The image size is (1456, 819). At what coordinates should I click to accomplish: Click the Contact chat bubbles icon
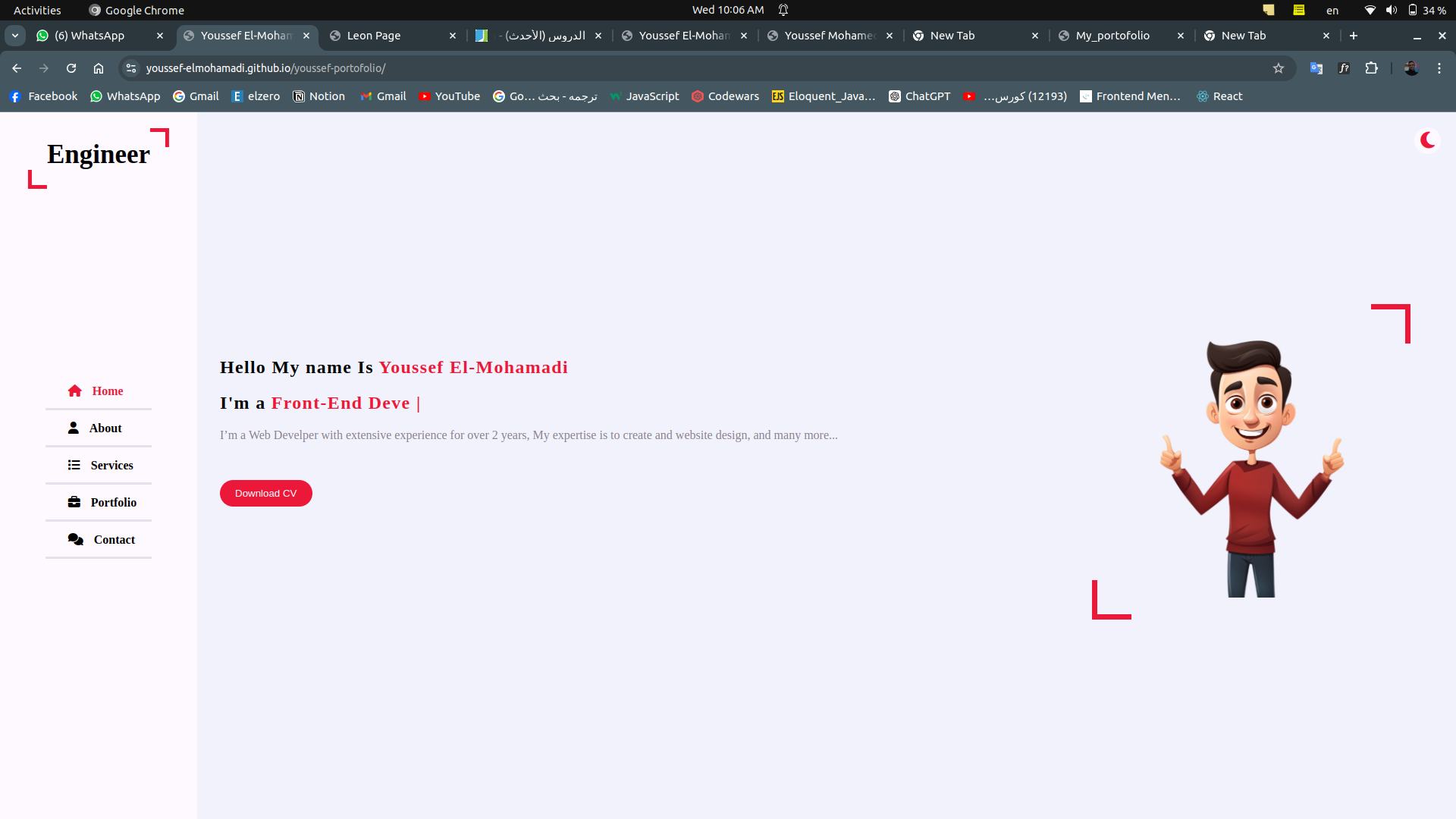click(x=76, y=540)
